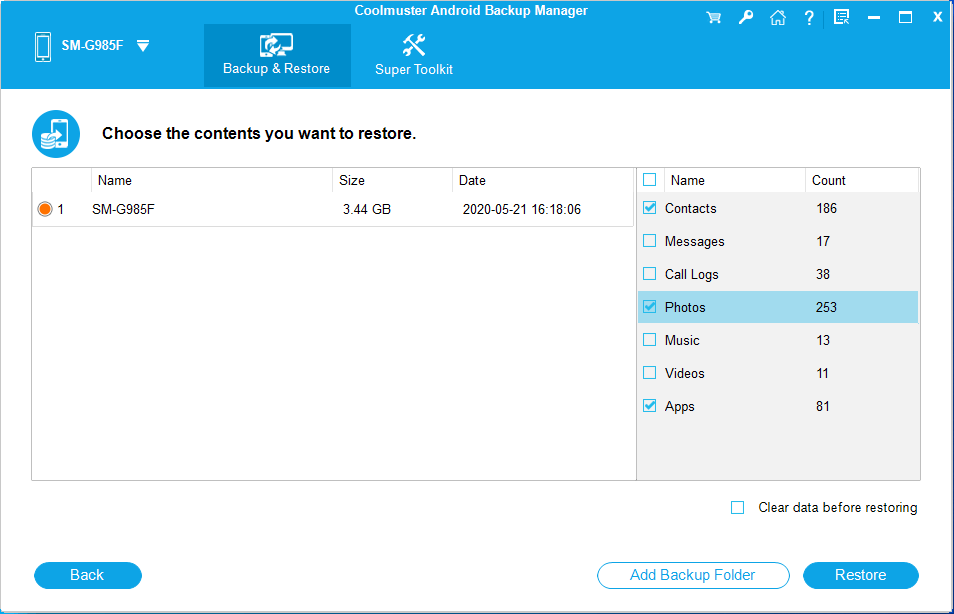The height and width of the screenshot is (614, 954).
Task: Click the phone device icon
Action: click(43, 46)
